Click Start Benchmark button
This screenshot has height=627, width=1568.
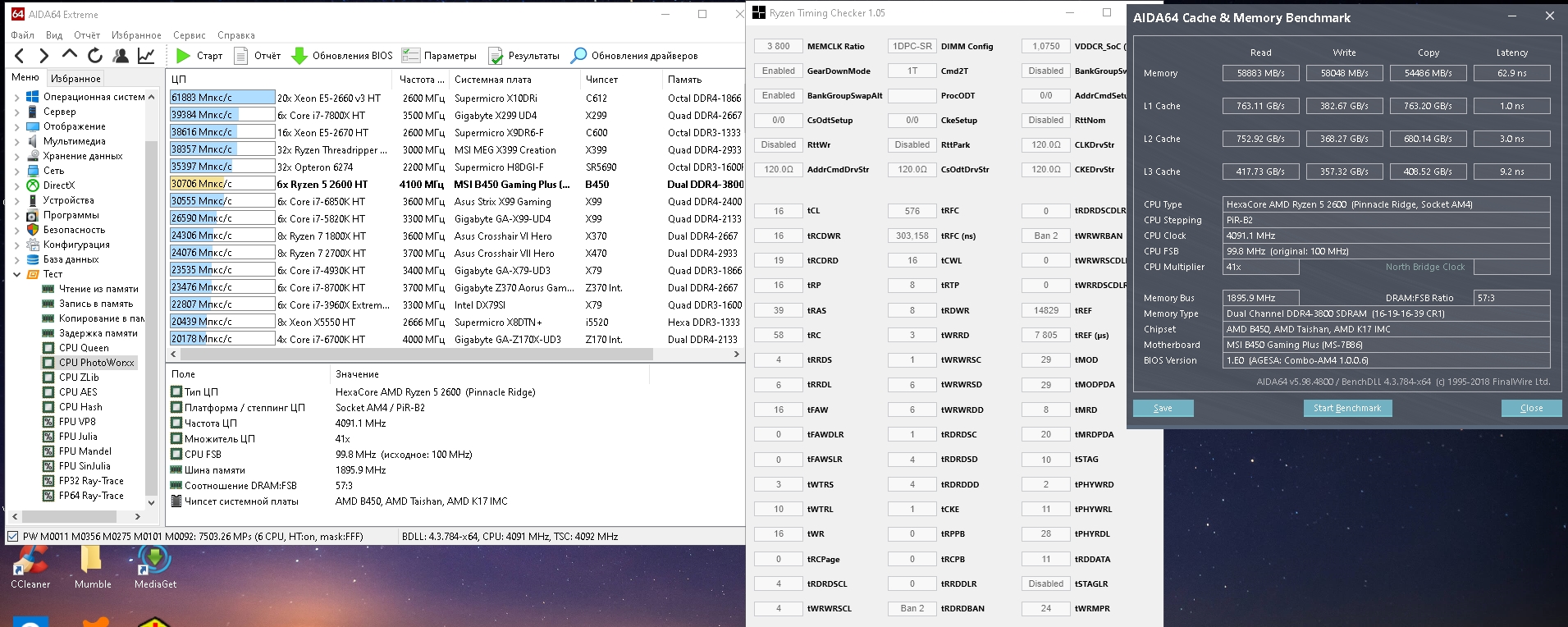pyautogui.click(x=1347, y=408)
